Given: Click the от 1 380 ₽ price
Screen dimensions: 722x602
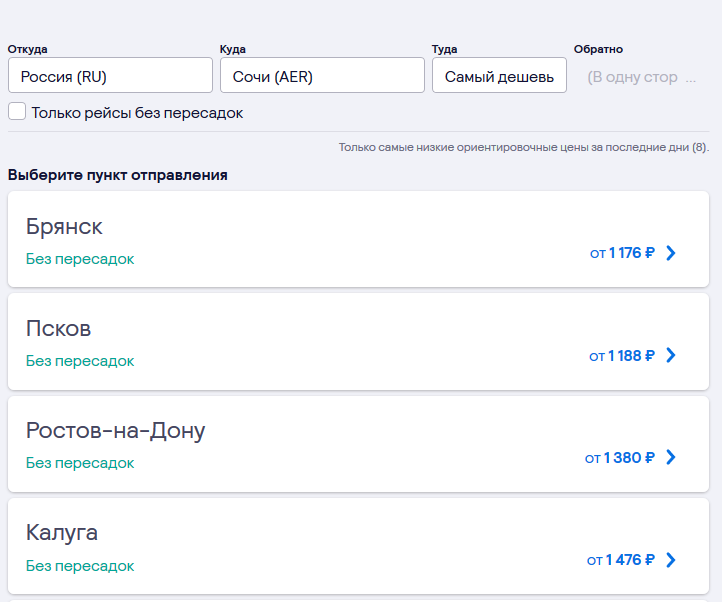Looking at the screenshot, I should click(x=620, y=457).
